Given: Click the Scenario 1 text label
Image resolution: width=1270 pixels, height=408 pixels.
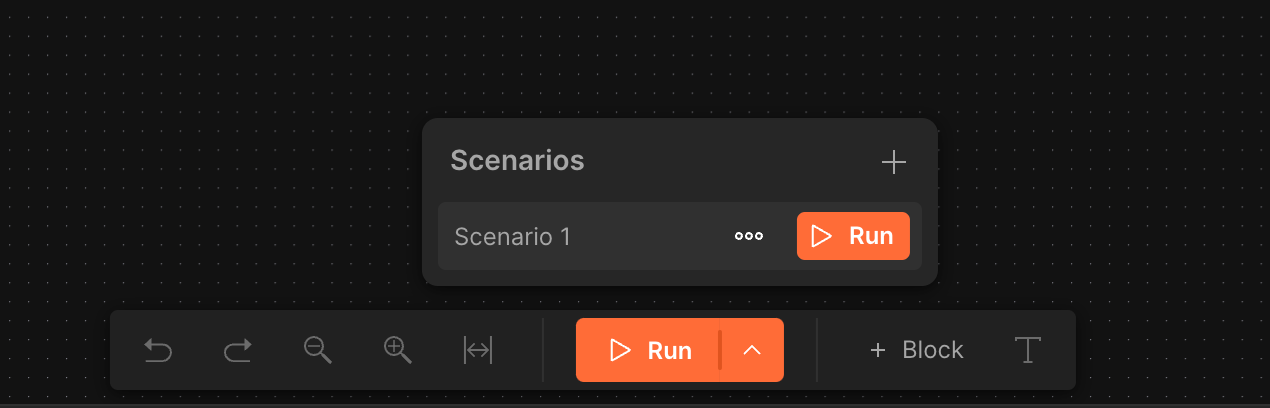Looking at the screenshot, I should [x=512, y=237].
